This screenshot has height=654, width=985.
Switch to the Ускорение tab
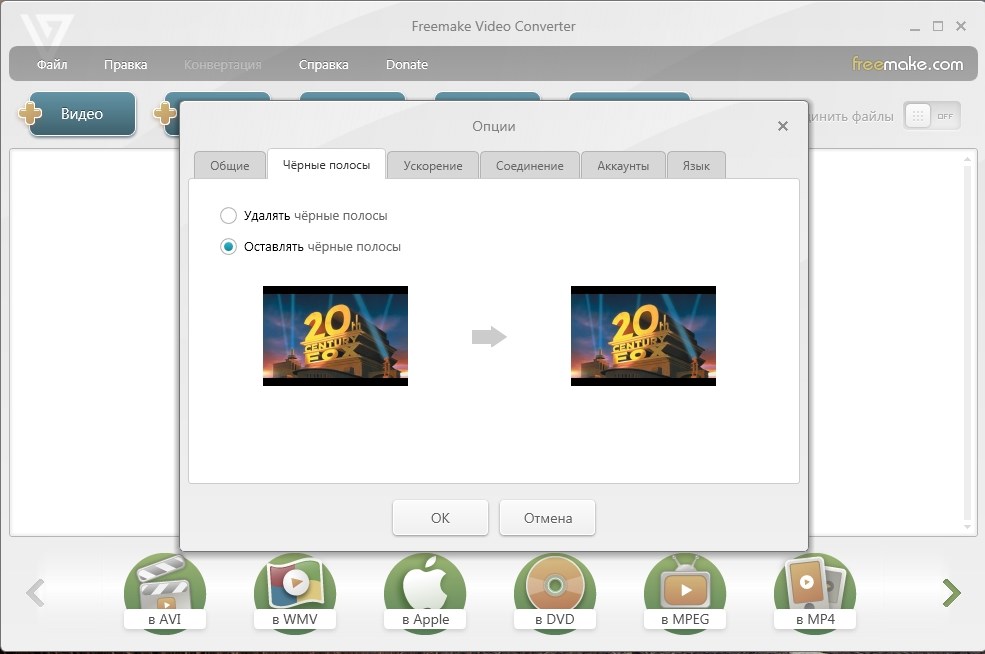coord(432,166)
